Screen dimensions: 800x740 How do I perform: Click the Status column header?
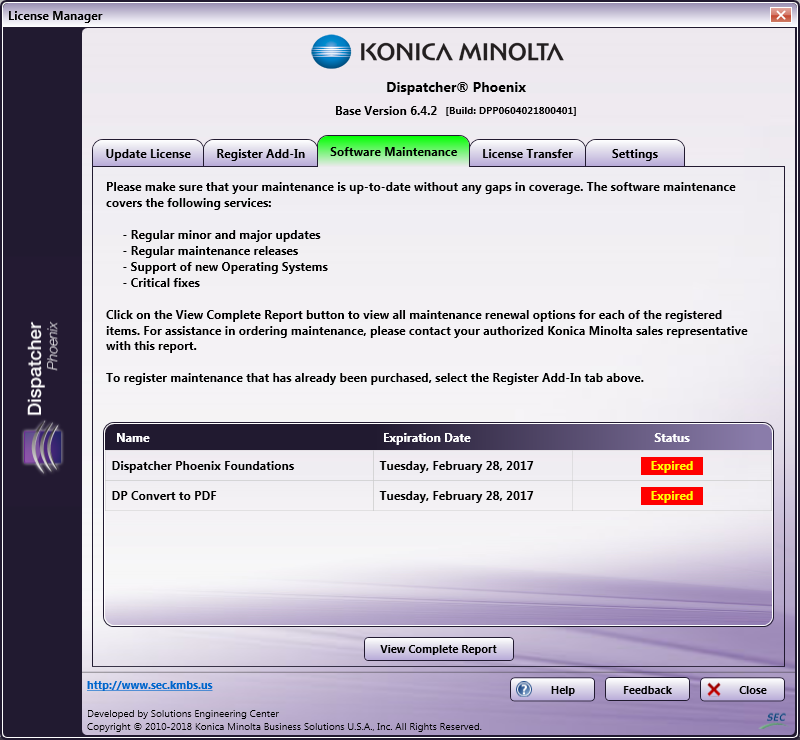coord(671,437)
